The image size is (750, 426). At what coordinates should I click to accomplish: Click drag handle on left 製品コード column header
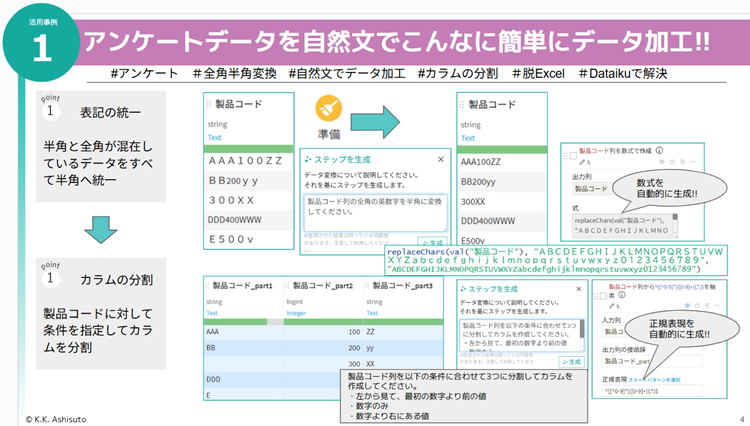[x=208, y=104]
